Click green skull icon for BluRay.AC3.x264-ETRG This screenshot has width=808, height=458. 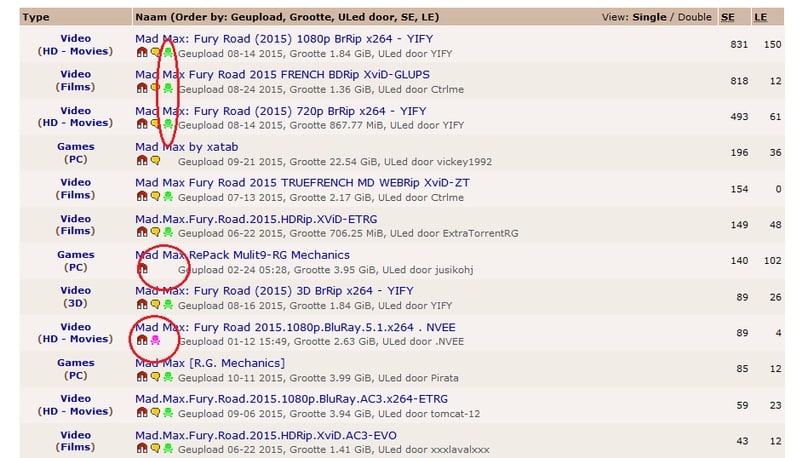click(x=168, y=412)
